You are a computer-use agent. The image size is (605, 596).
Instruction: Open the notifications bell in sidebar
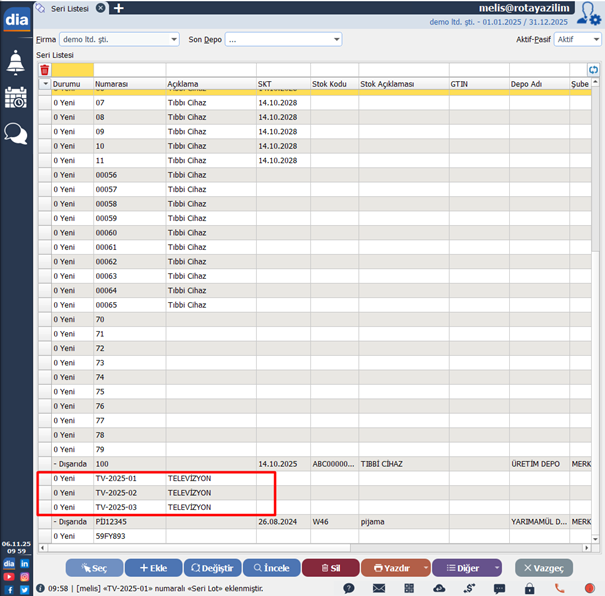click(16, 62)
